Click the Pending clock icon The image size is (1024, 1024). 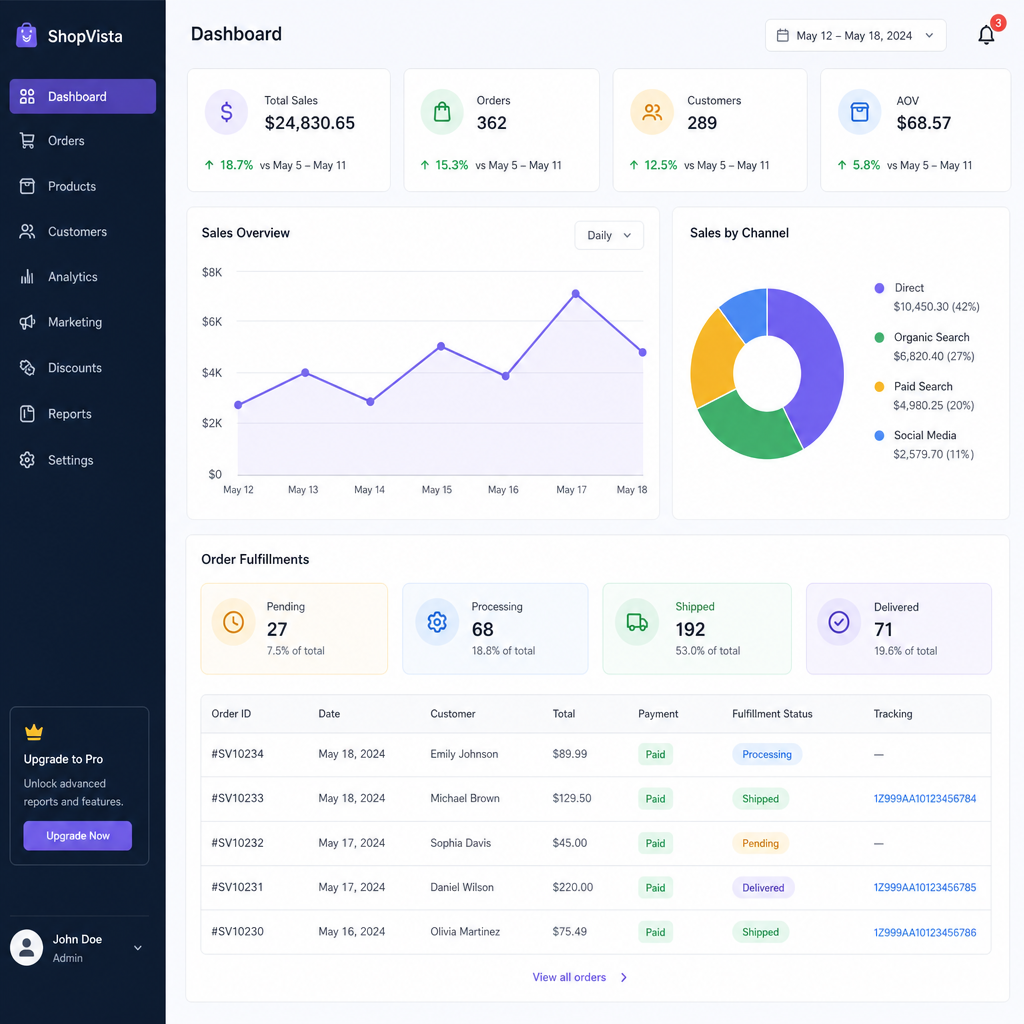[x=233, y=622]
